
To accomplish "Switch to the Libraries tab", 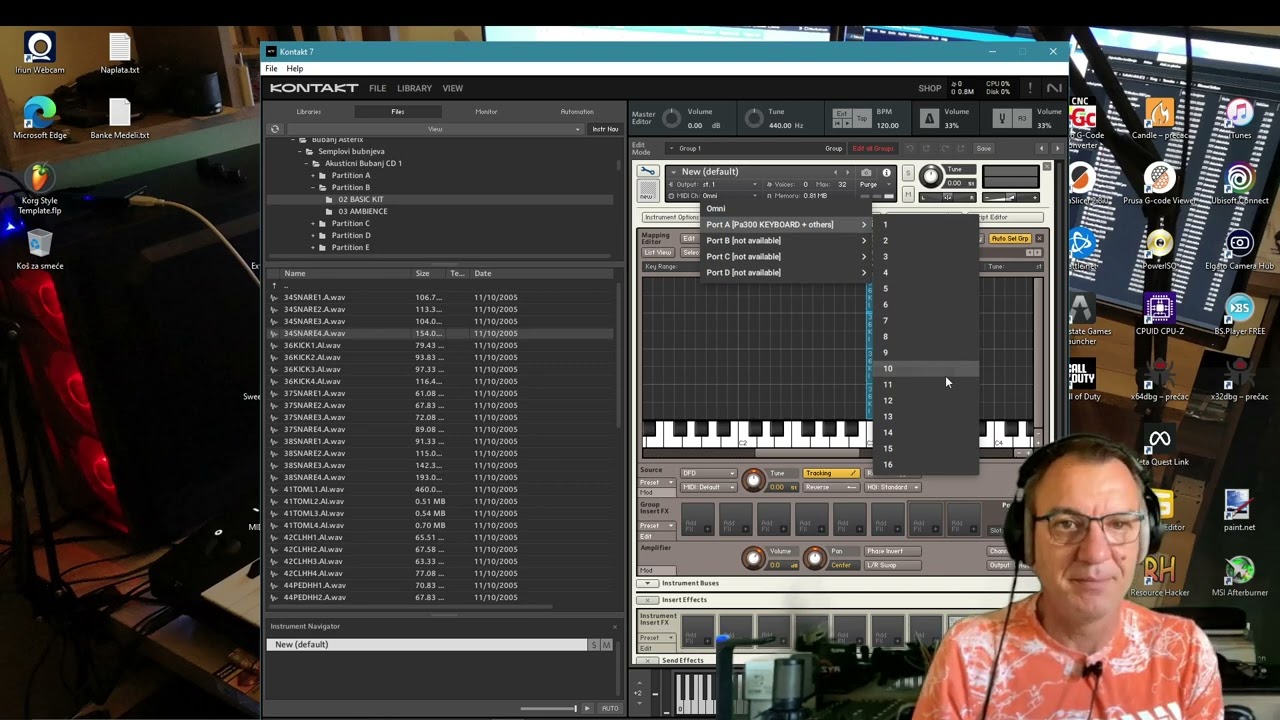I will coord(309,112).
